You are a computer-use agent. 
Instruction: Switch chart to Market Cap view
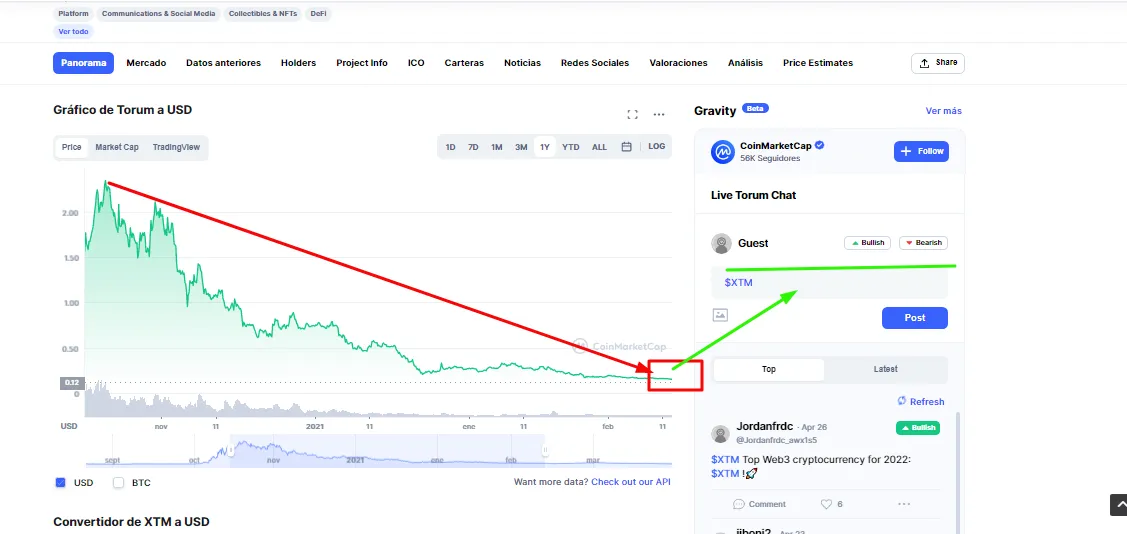click(117, 147)
